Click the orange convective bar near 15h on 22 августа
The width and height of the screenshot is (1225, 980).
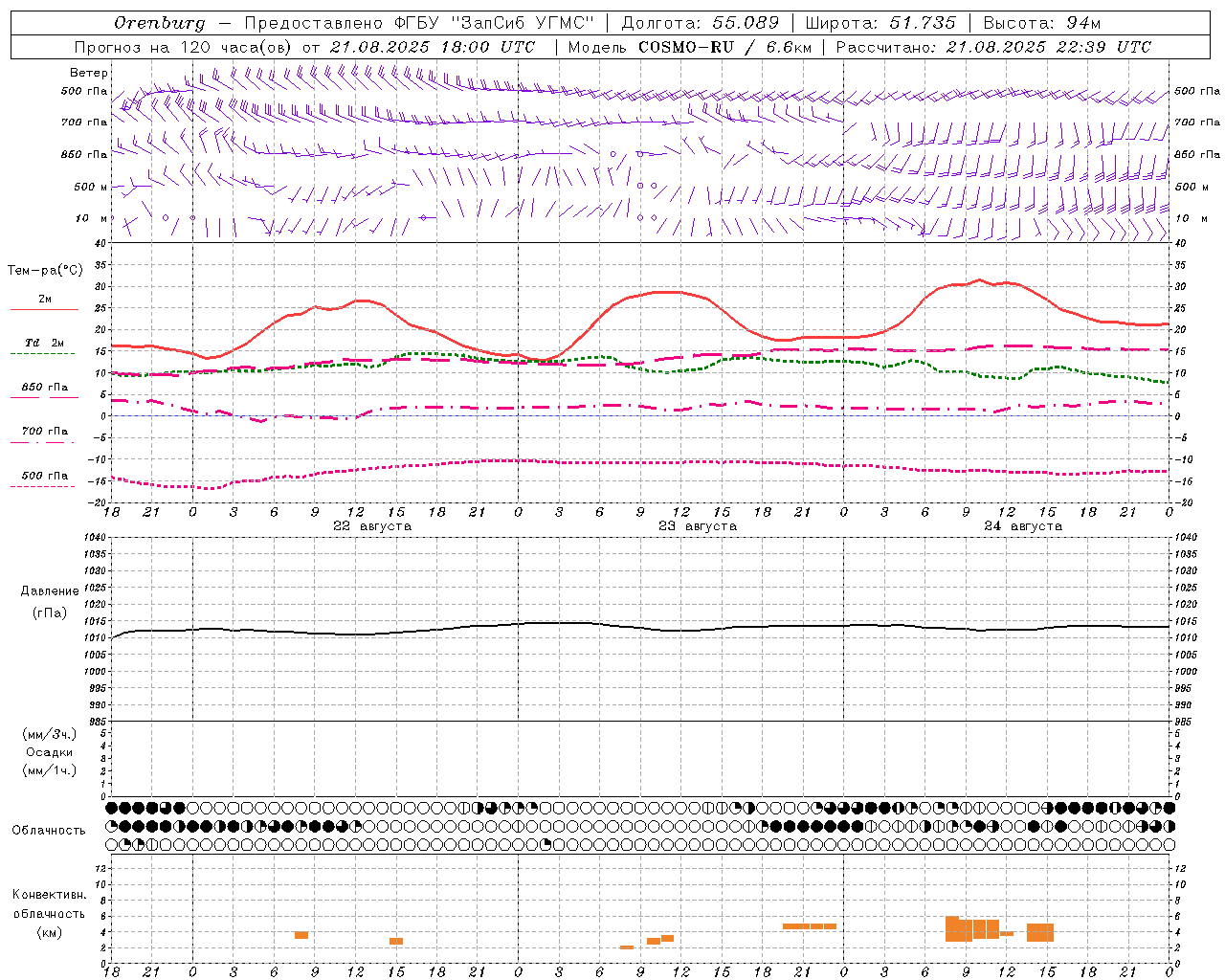coord(396,941)
